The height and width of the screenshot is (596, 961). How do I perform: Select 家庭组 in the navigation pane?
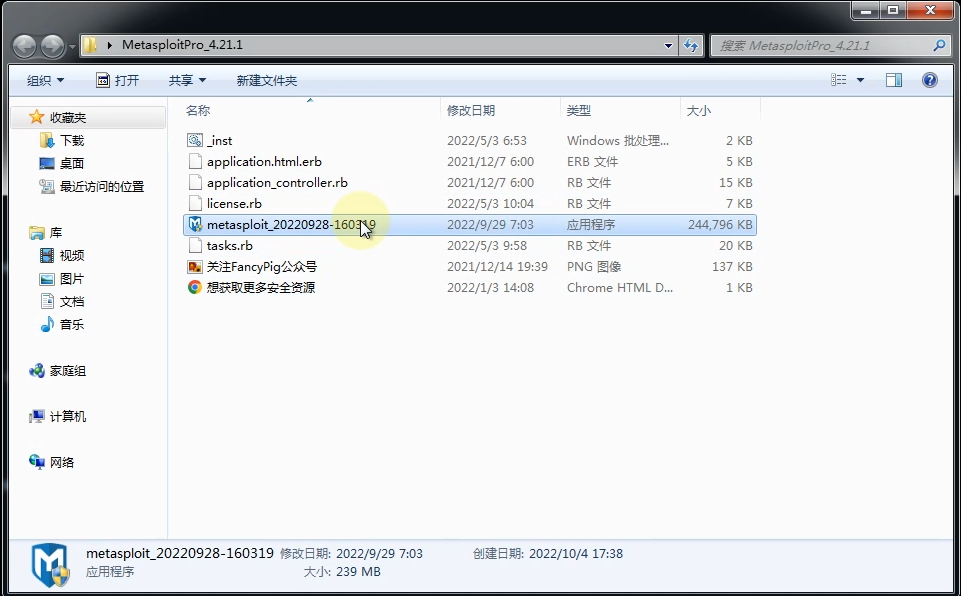(67, 371)
